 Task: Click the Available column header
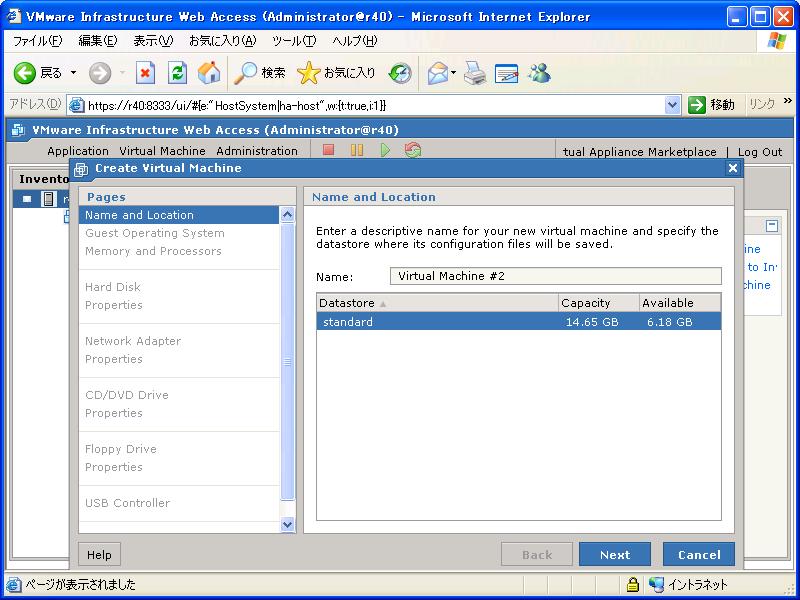pos(680,303)
